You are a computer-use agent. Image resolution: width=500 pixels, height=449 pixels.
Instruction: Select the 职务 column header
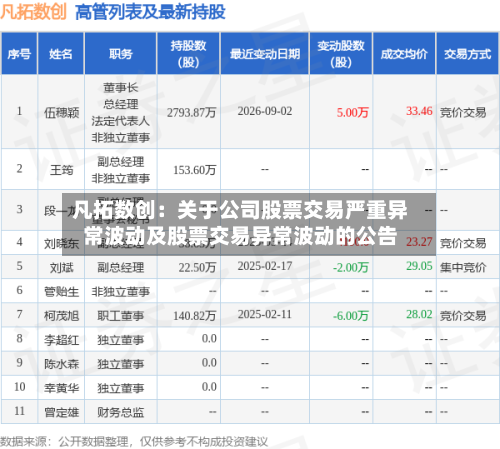pos(121,53)
